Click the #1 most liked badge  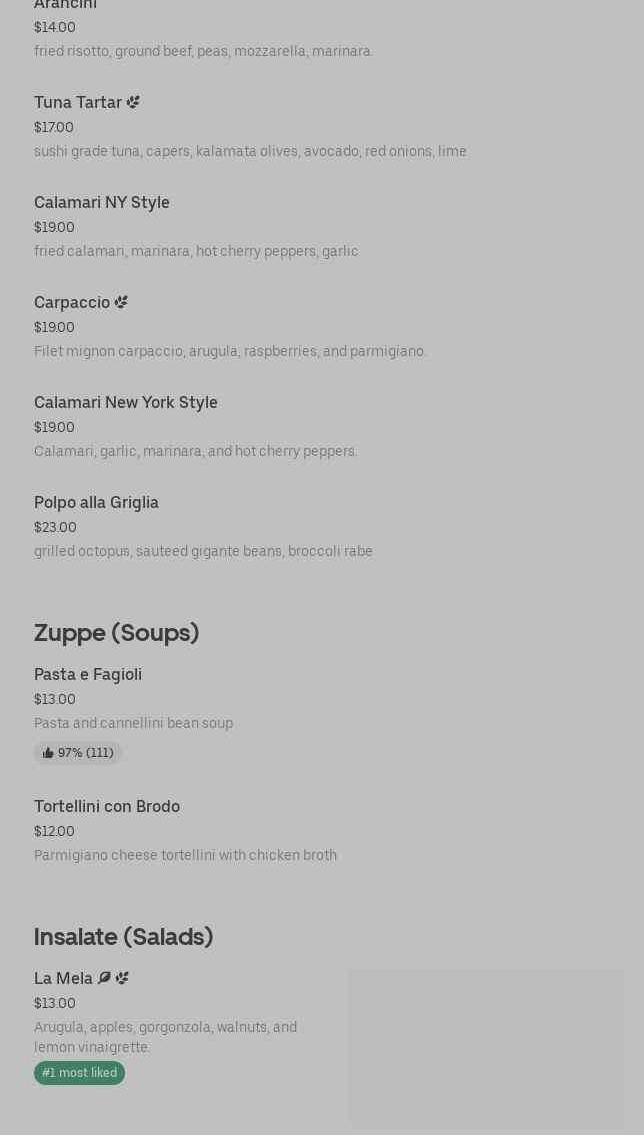pyautogui.click(x=79, y=1073)
